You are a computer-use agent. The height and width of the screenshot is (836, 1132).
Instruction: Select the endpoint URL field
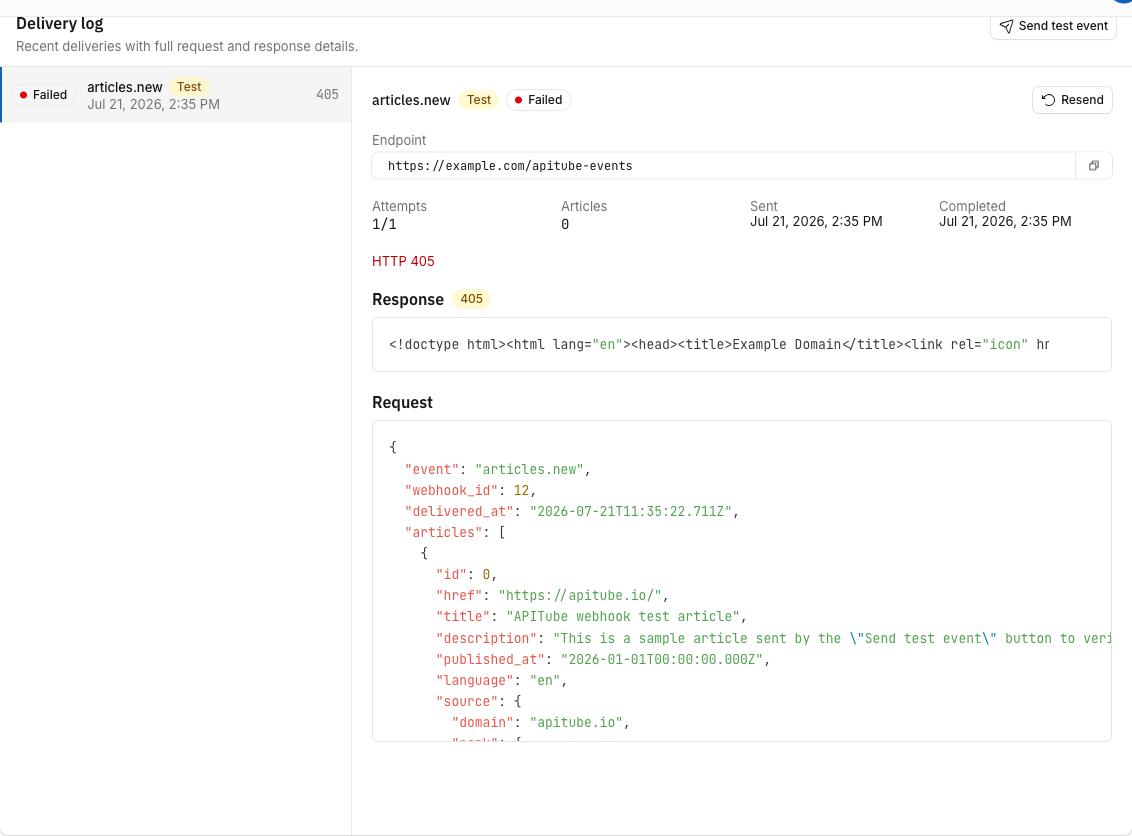coord(723,165)
